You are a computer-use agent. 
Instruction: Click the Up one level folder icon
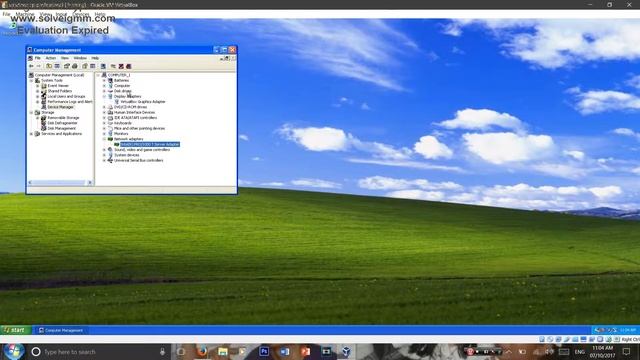(x=49, y=66)
